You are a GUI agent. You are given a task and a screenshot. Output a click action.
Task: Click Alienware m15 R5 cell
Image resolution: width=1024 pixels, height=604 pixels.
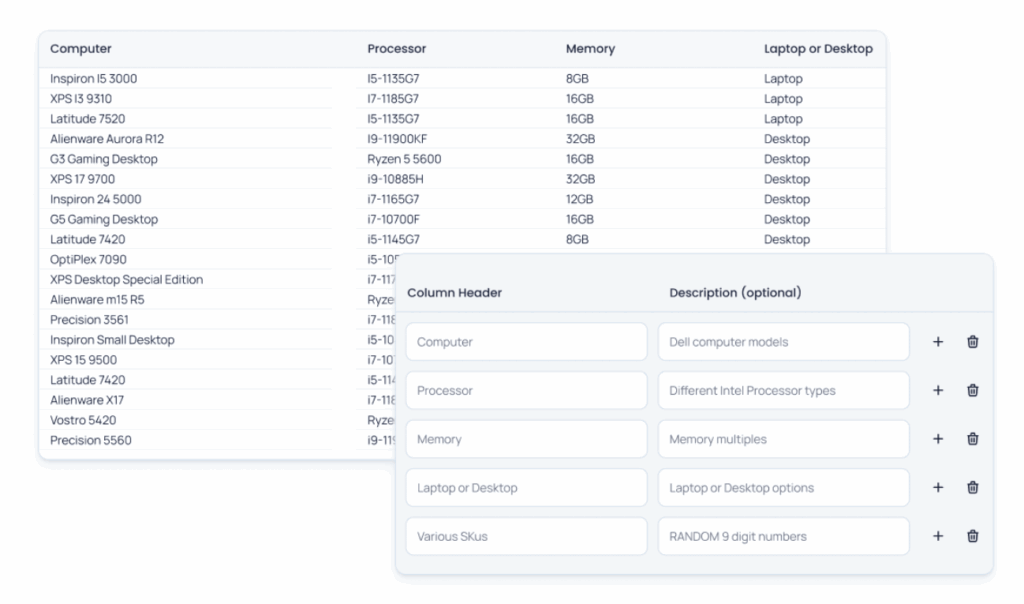pyautogui.click(x=97, y=300)
